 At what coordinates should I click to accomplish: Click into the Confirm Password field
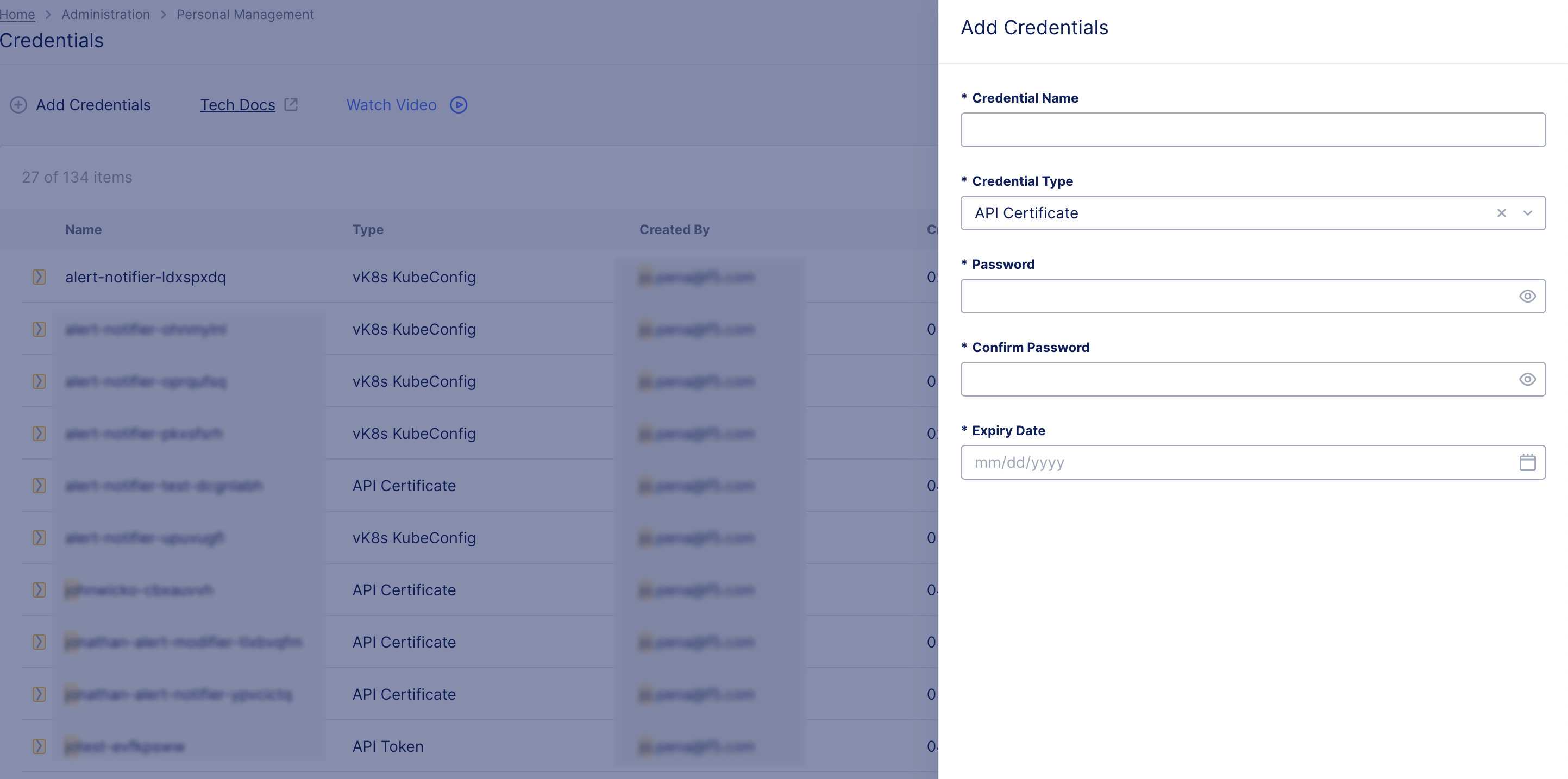1253,379
